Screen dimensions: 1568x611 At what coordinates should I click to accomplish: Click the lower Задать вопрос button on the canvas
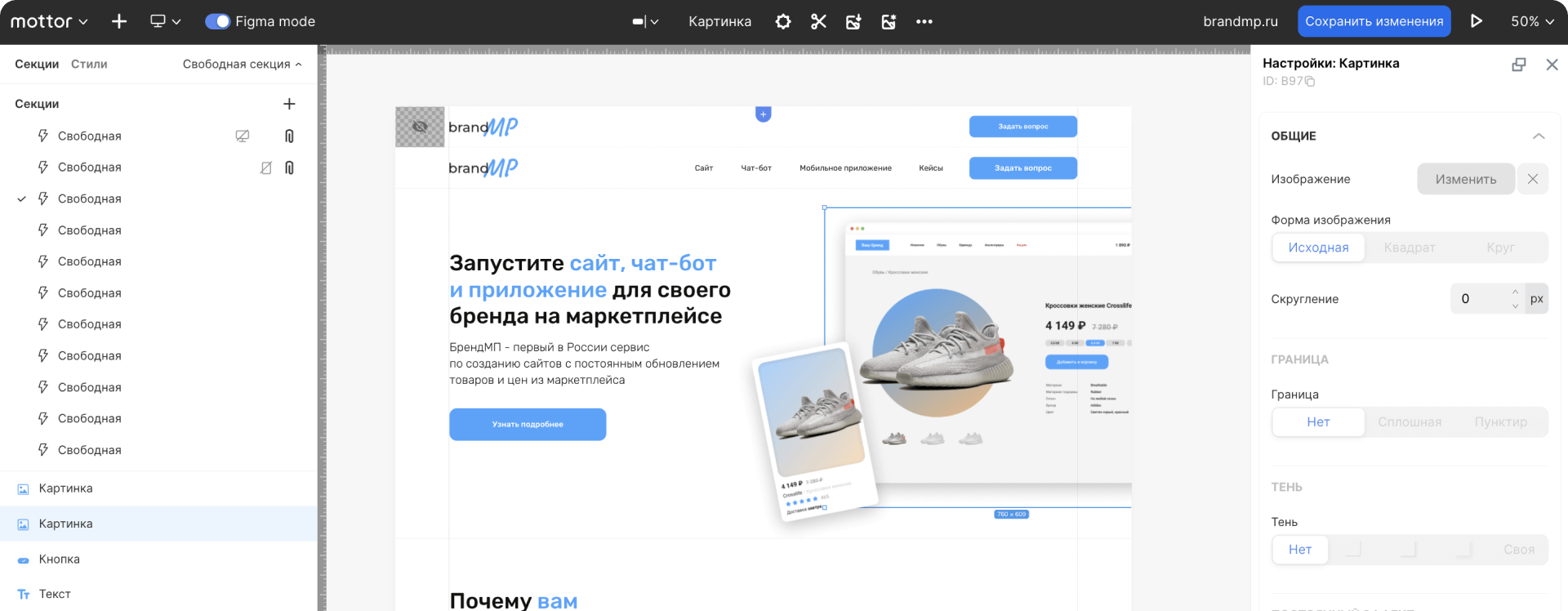tap(1022, 168)
